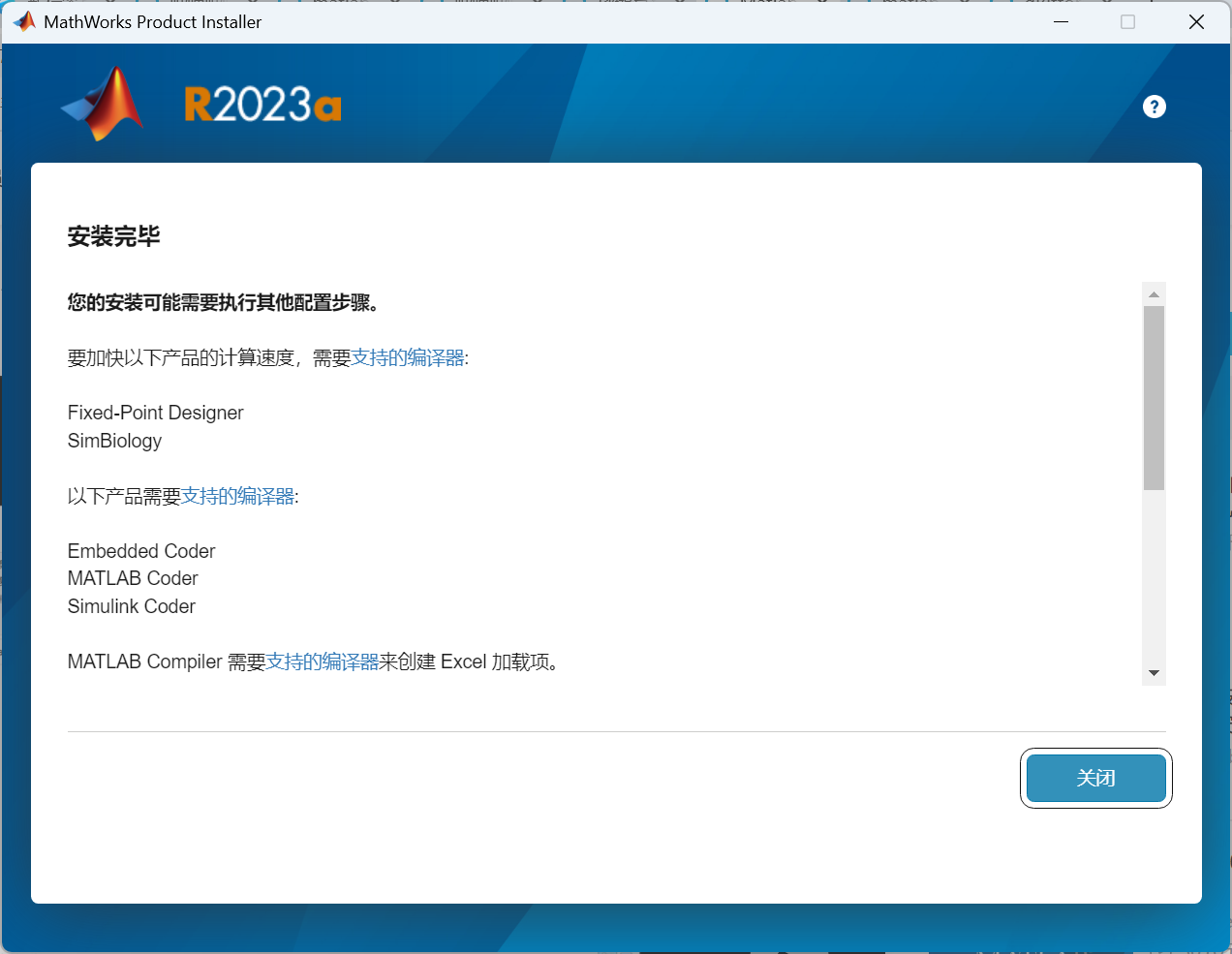
Task: Open 支持的编译器 link for faster computation
Action: 408,358
